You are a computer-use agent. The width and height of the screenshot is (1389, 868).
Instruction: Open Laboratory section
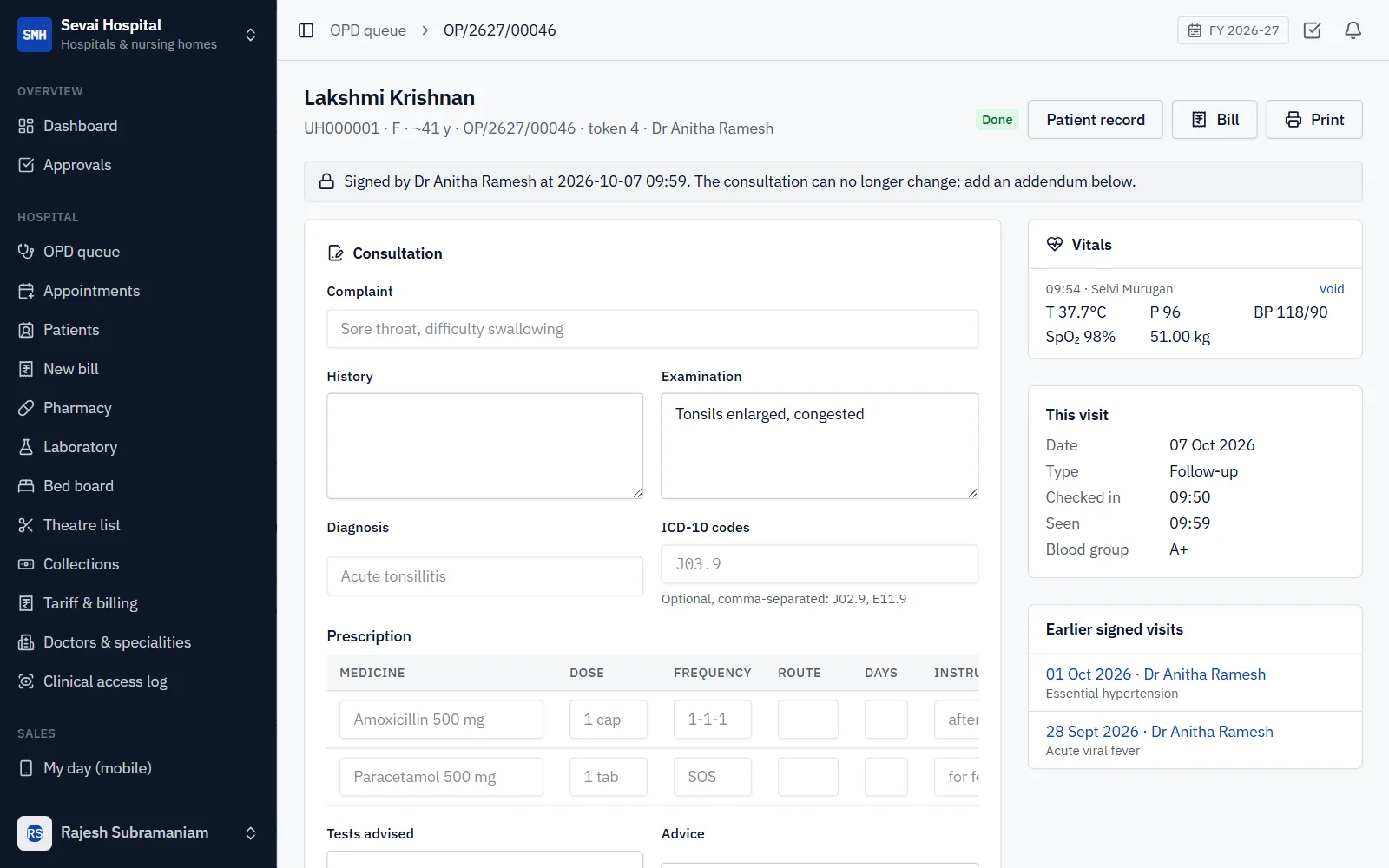coord(138,447)
